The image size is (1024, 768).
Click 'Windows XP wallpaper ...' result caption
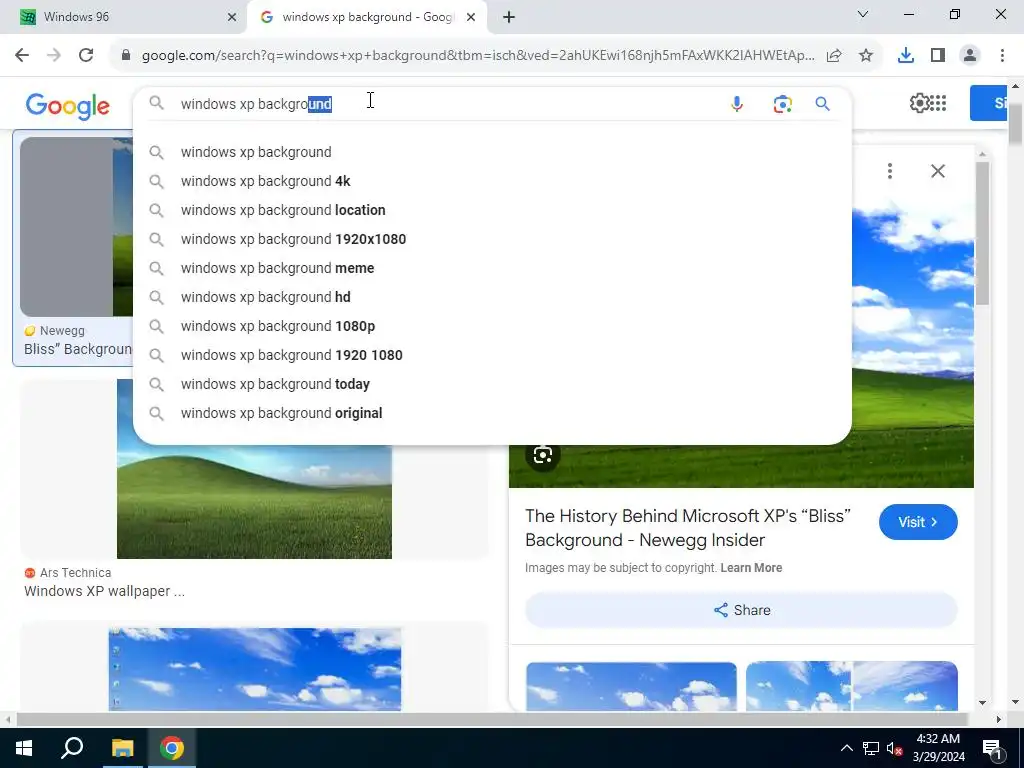(x=104, y=591)
